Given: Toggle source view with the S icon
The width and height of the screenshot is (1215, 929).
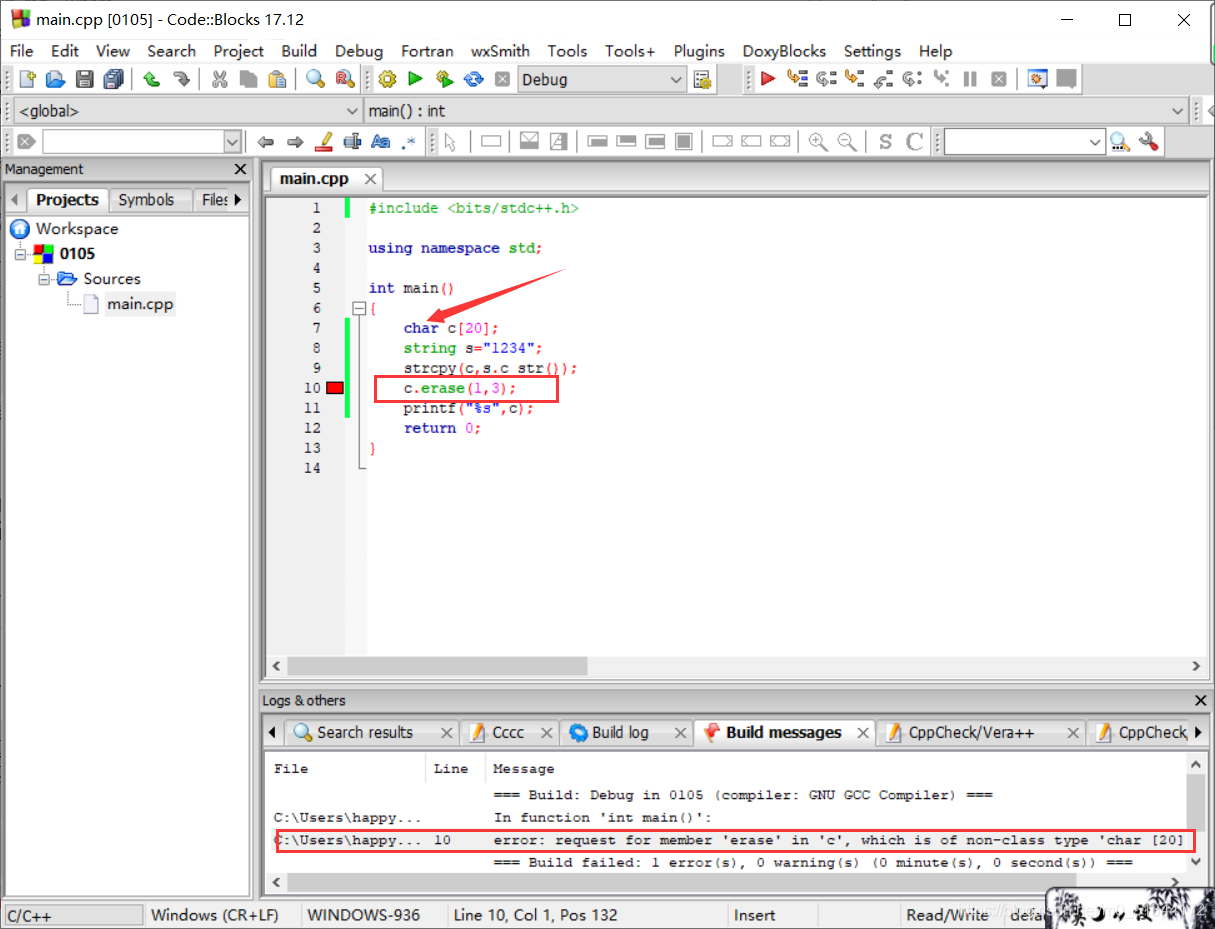Looking at the screenshot, I should 885,142.
